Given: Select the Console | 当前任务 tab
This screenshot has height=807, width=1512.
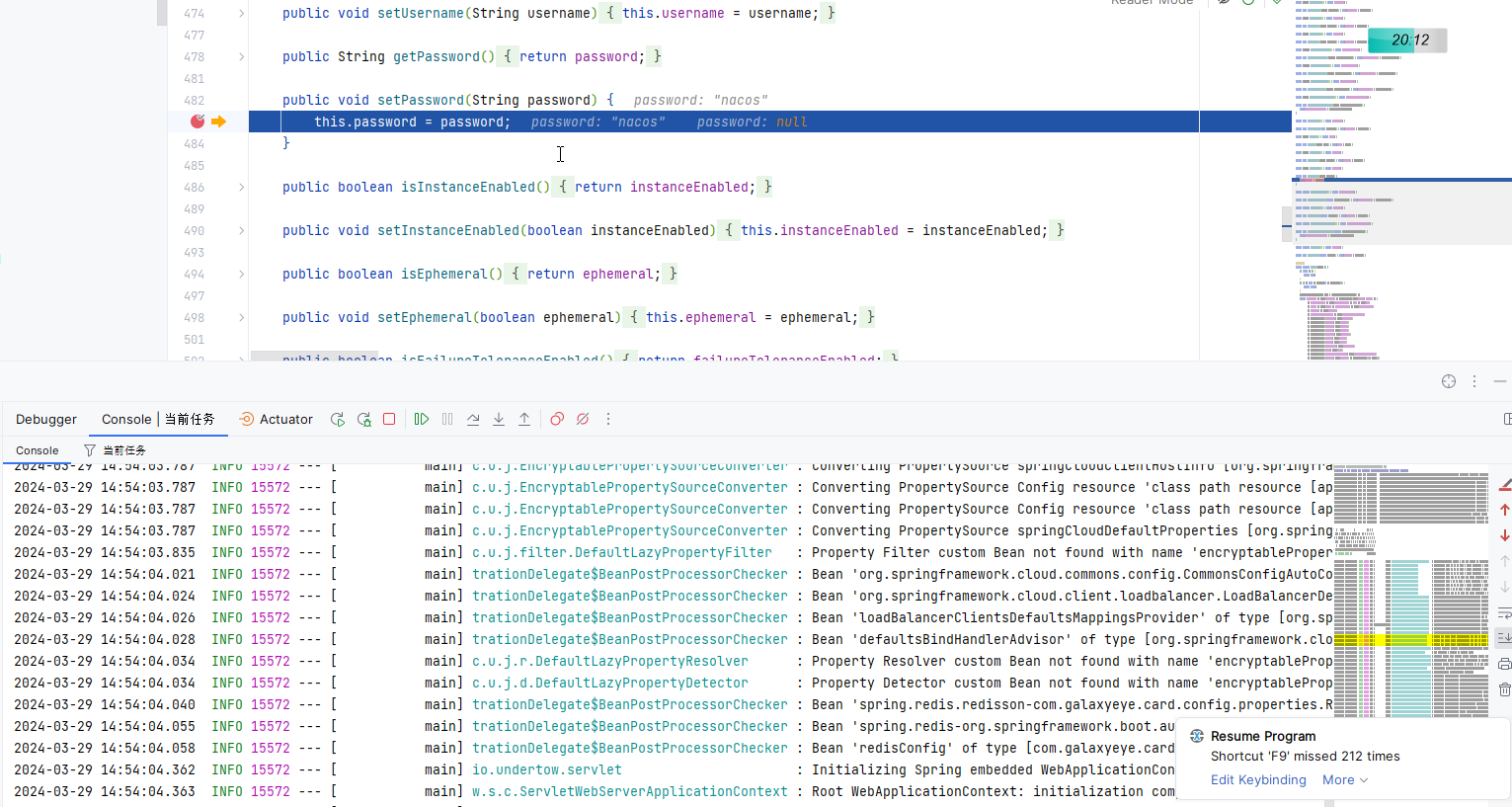Looking at the screenshot, I should click(x=158, y=419).
